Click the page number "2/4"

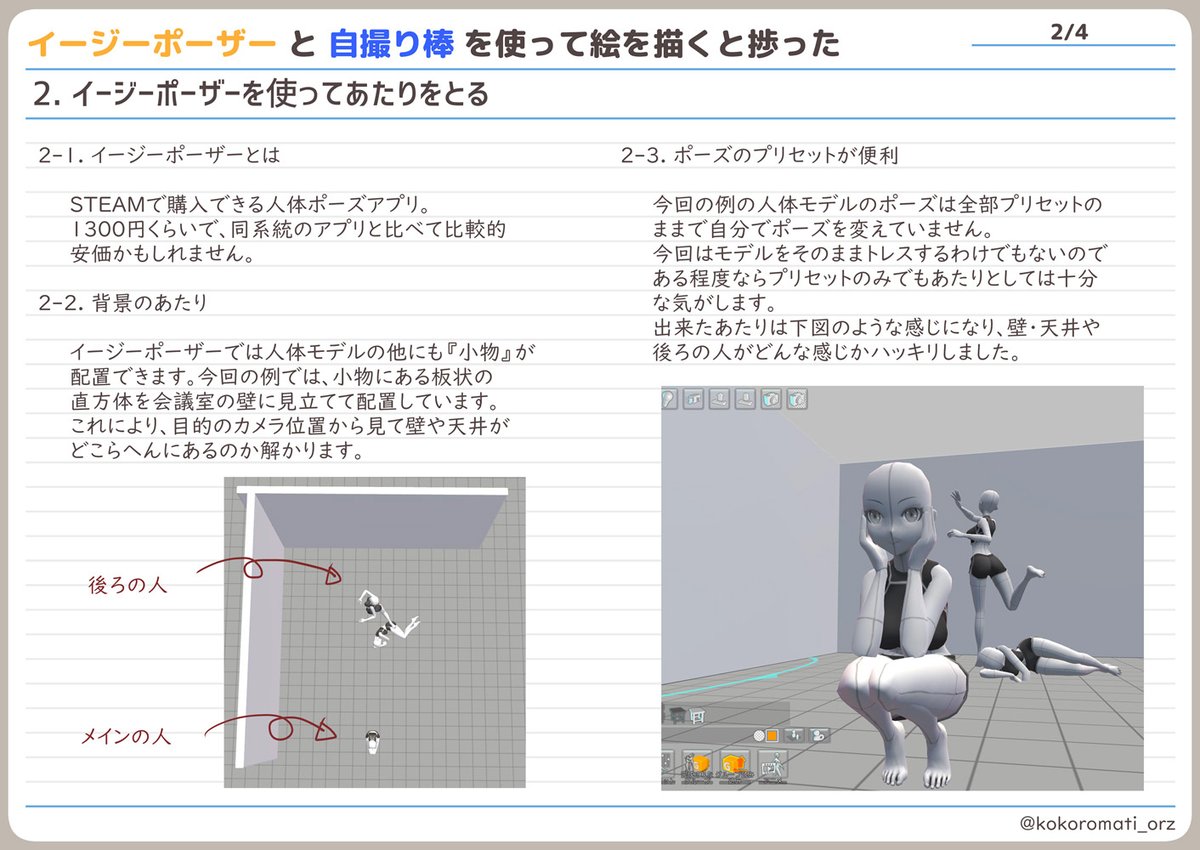(1069, 32)
